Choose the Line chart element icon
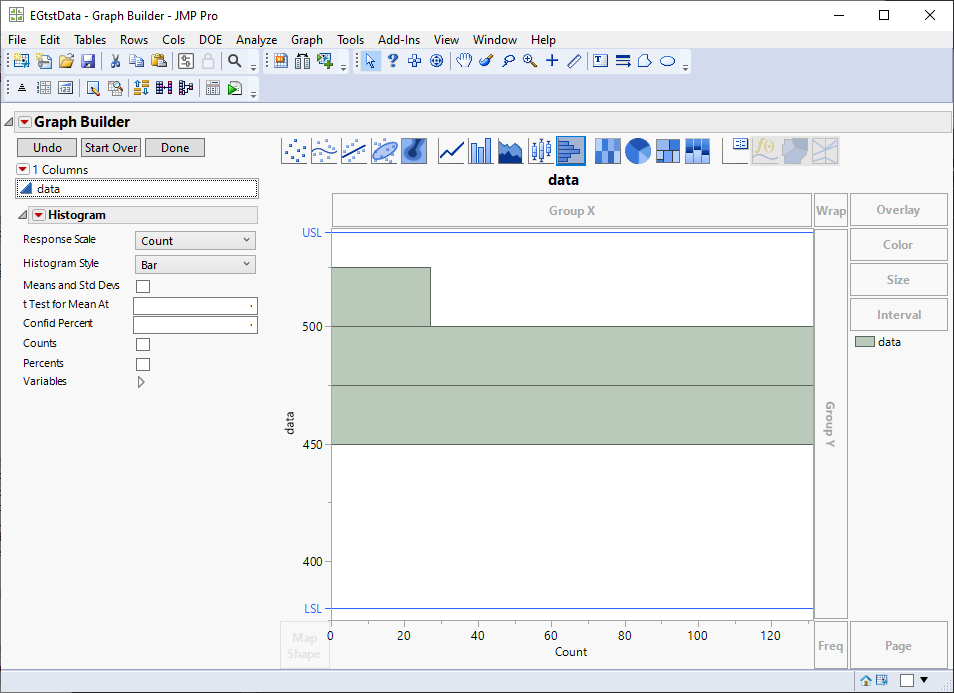Screen dimensions: 954x693 [x=452, y=151]
